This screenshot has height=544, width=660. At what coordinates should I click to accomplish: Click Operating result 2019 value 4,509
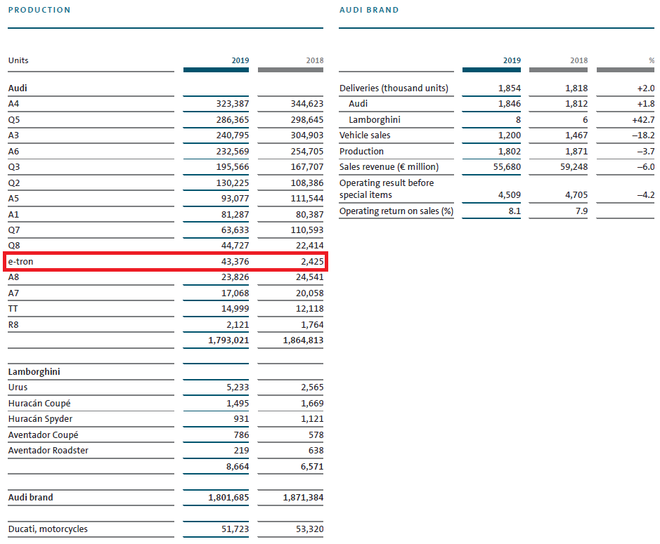[x=509, y=195]
